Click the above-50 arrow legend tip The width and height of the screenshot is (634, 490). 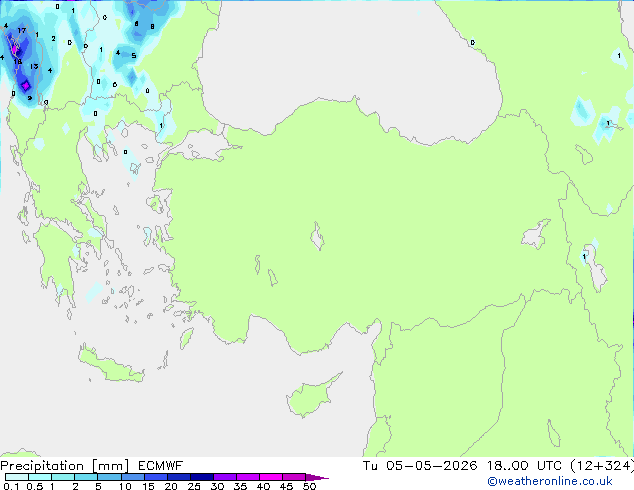(x=317, y=477)
